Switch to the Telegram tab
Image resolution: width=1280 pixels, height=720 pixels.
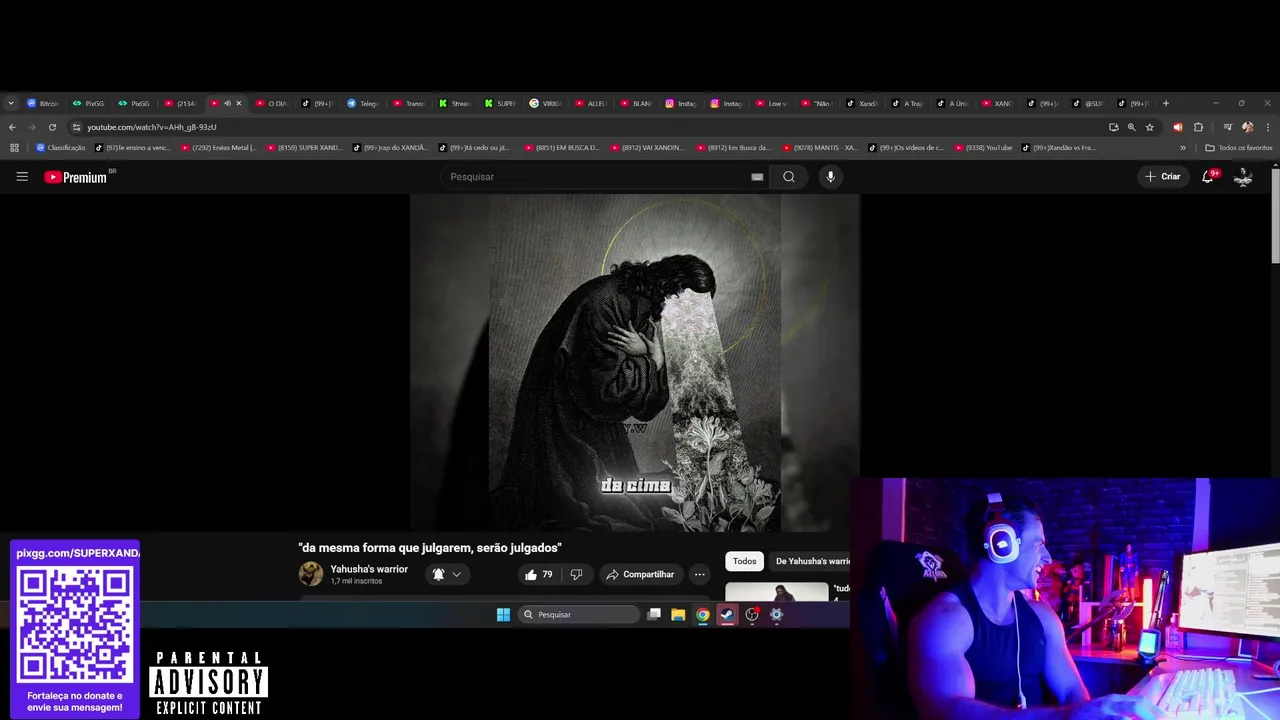click(363, 103)
